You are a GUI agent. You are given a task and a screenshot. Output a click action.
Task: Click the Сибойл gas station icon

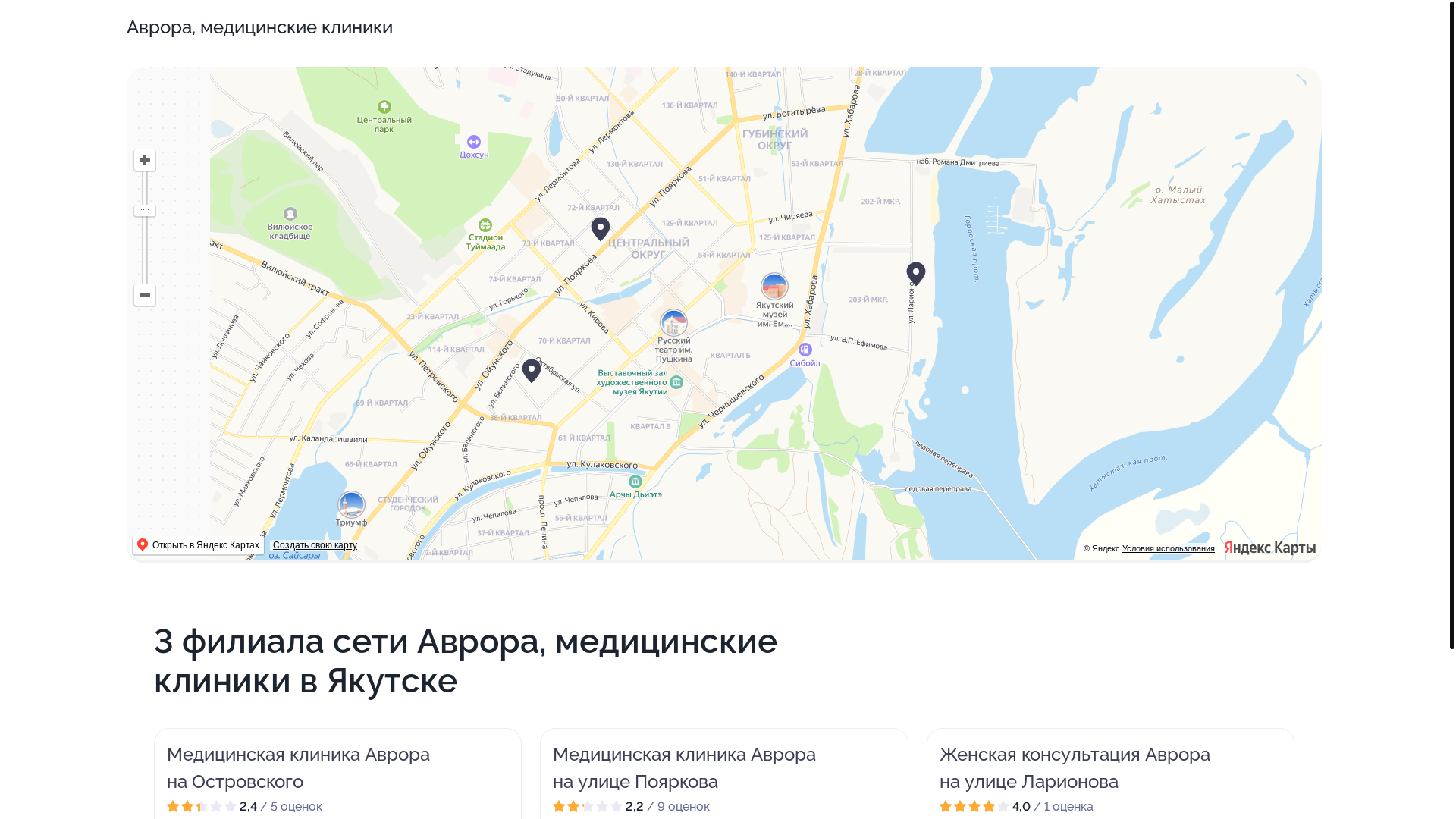tap(805, 350)
